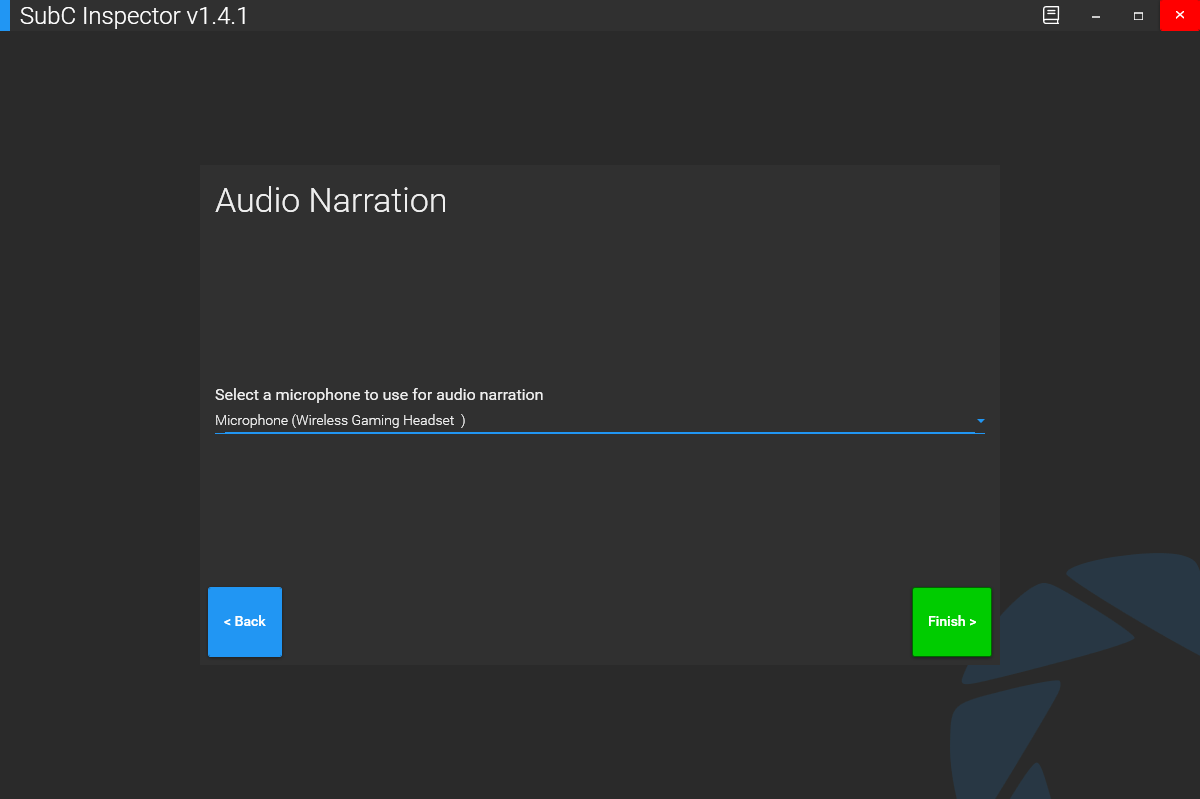
Task: Expand the microphone list using the blue arrow
Action: pyautogui.click(x=981, y=421)
